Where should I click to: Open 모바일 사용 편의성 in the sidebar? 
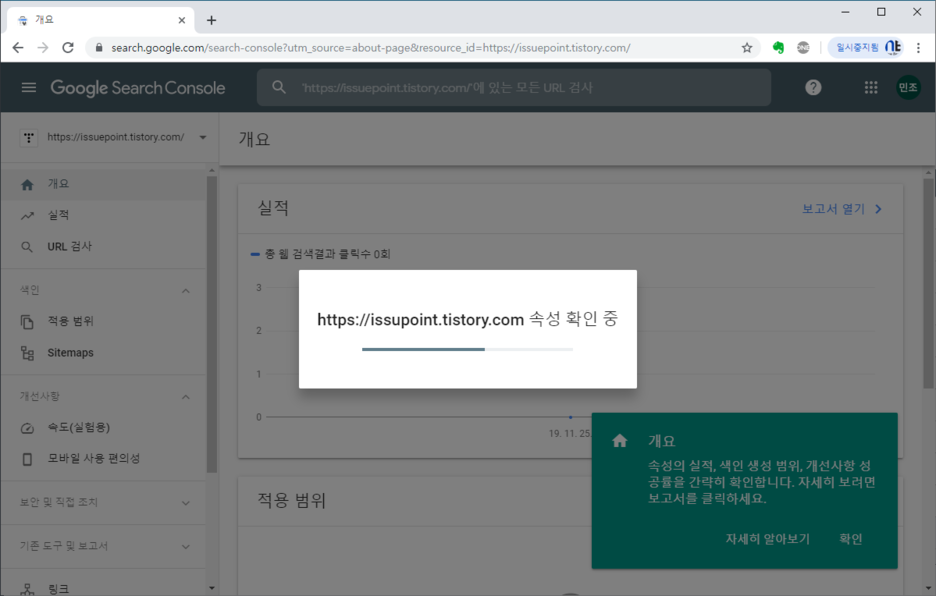pos(104,459)
